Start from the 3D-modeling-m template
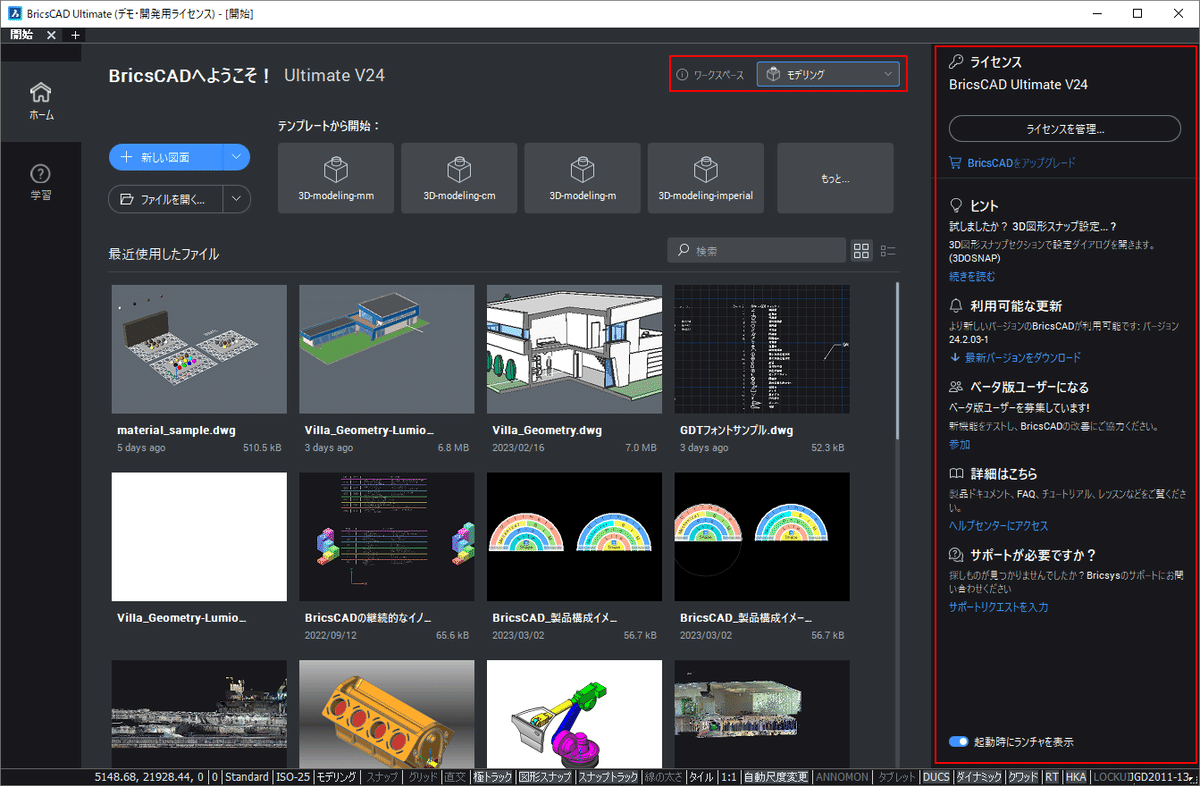 pos(582,178)
